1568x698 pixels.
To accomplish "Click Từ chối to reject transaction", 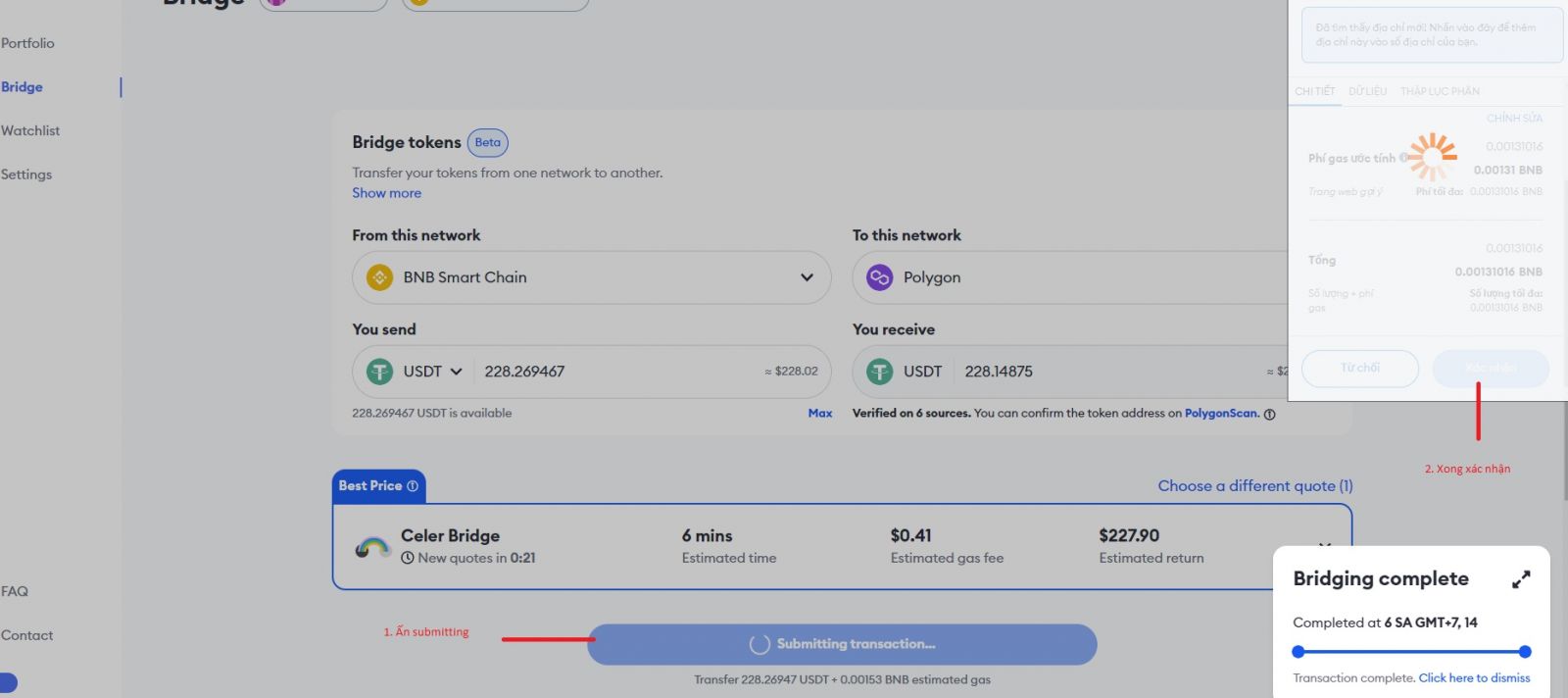I will (x=1360, y=368).
